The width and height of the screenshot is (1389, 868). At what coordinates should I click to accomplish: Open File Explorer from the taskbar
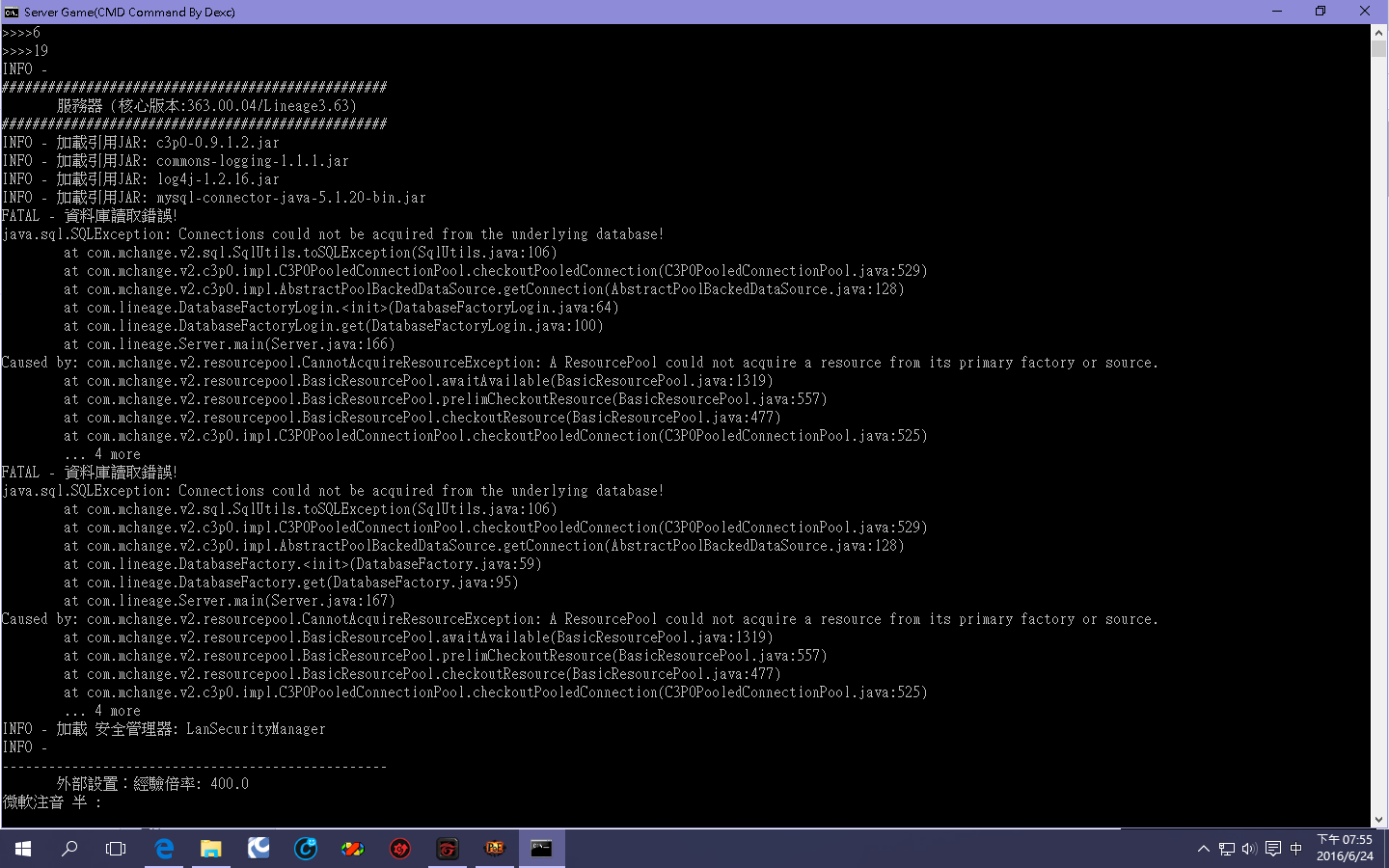click(211, 849)
